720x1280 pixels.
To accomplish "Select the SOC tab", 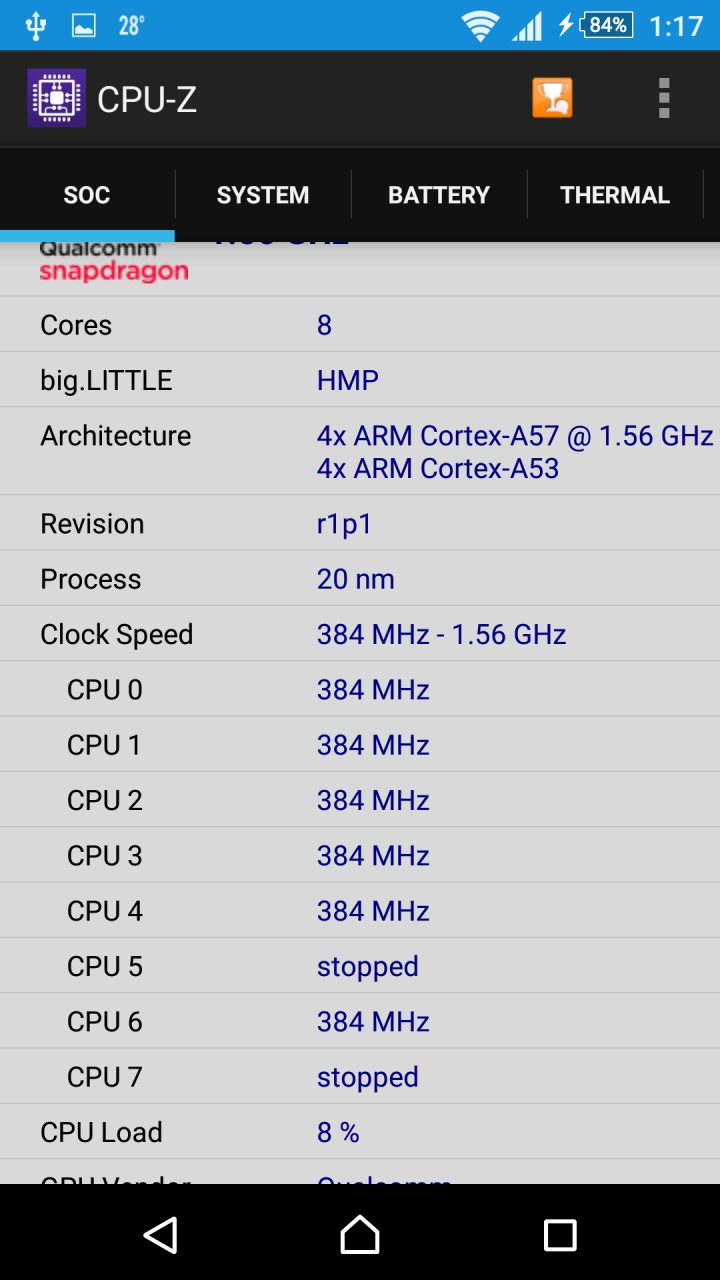I will click(x=87, y=195).
